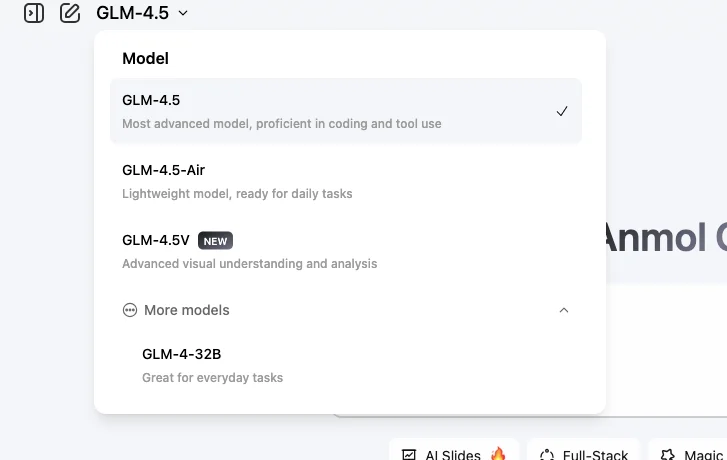Image resolution: width=727 pixels, height=460 pixels.
Task: Click the NEW badge beside GLM-4.5V
Action: tap(215, 241)
